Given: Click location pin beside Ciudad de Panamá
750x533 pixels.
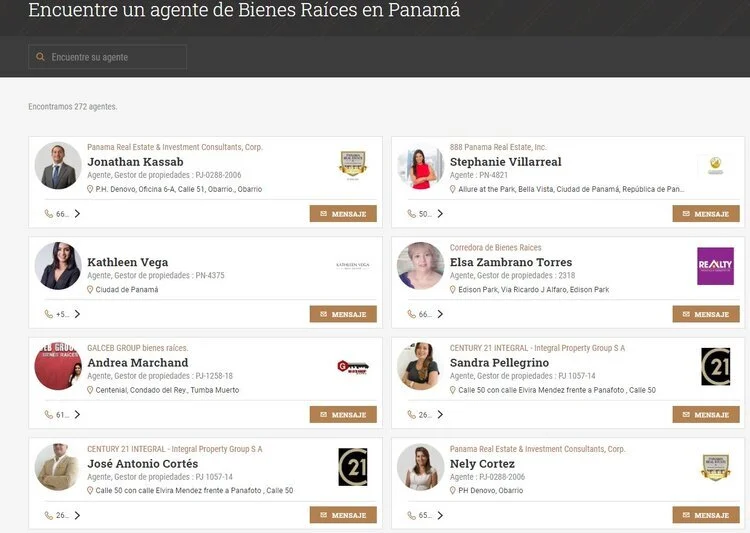Looking at the screenshot, I should point(89,290).
